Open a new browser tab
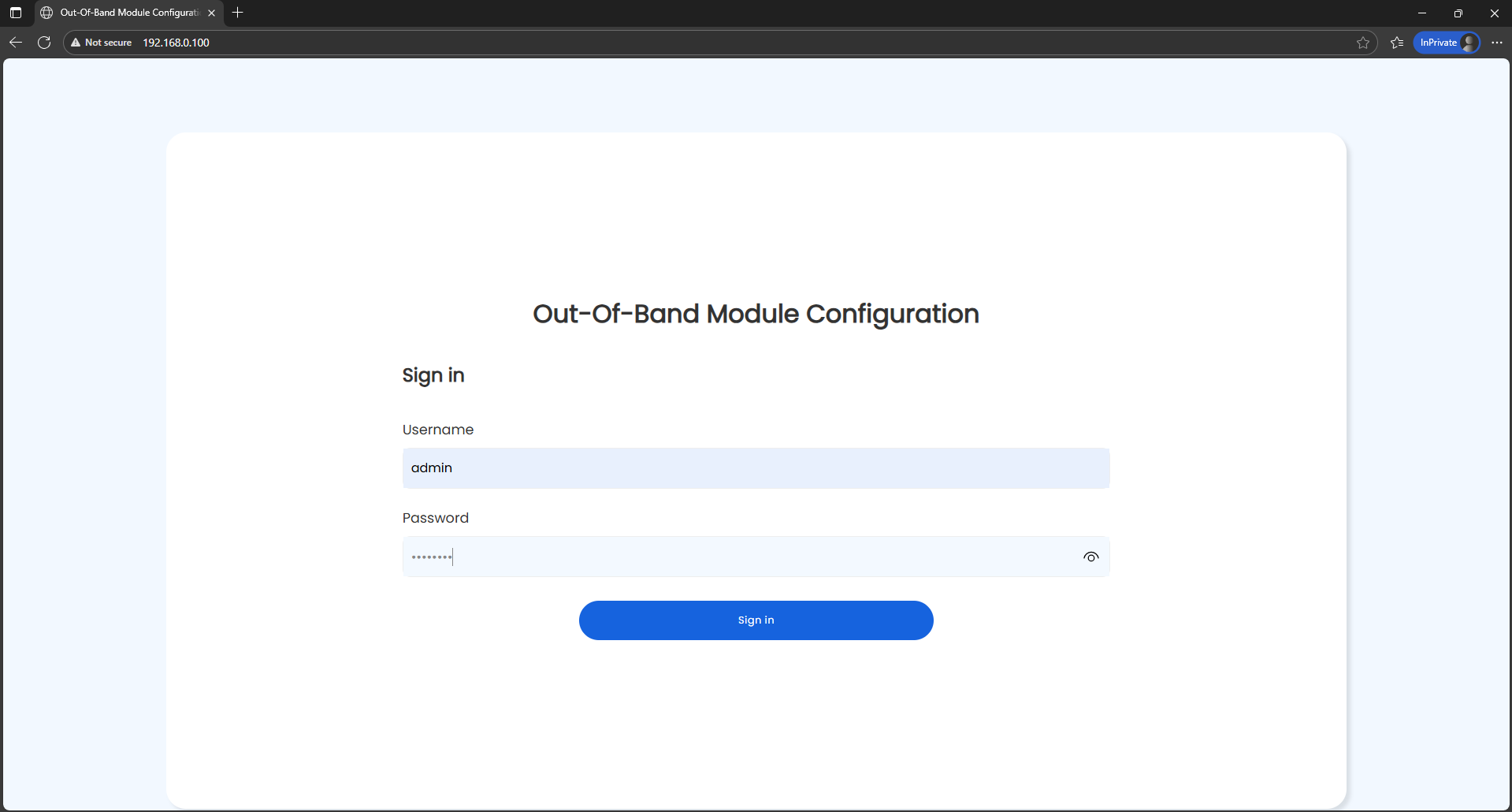The image size is (1512, 812). [238, 13]
